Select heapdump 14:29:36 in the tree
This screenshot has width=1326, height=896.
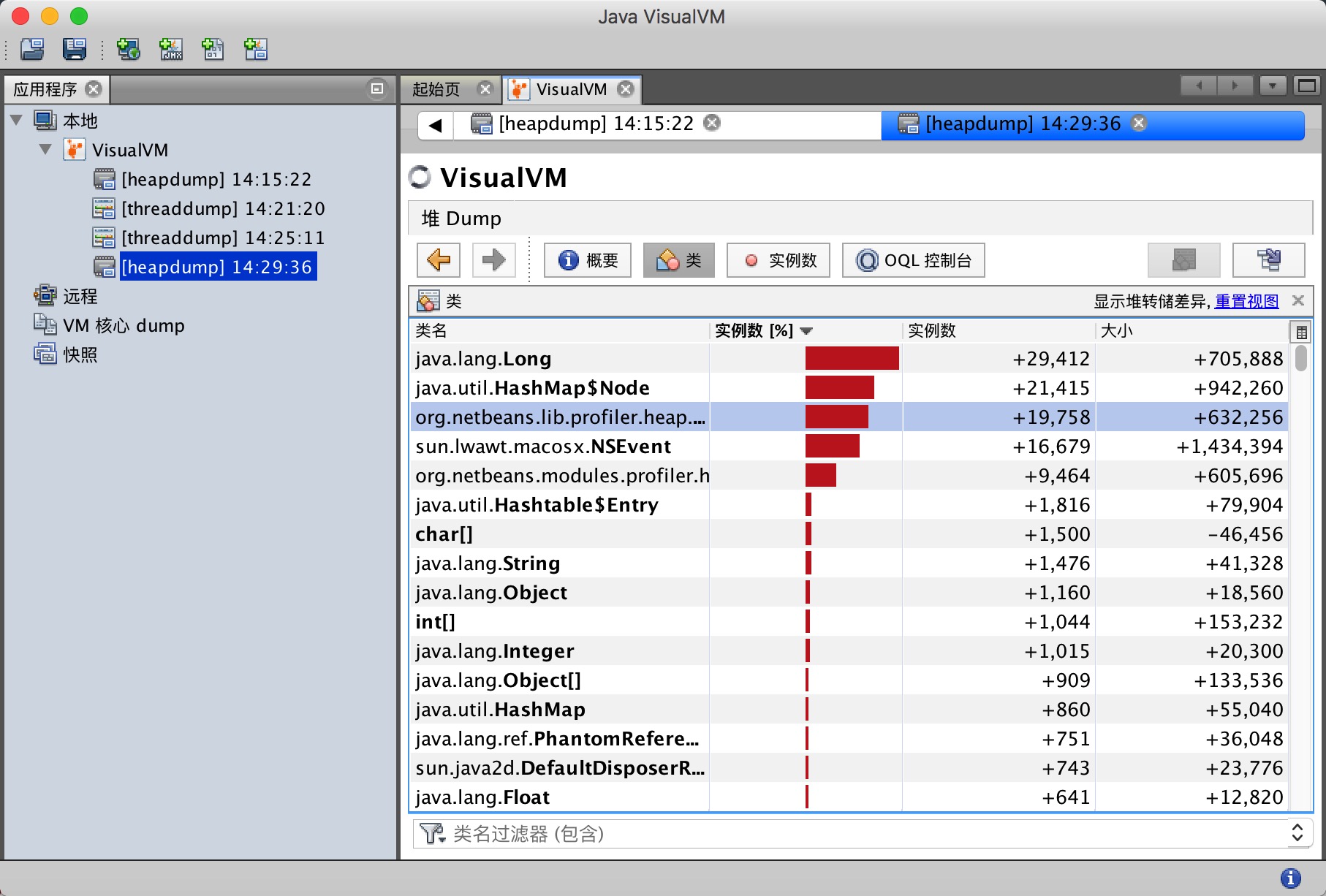[205, 267]
